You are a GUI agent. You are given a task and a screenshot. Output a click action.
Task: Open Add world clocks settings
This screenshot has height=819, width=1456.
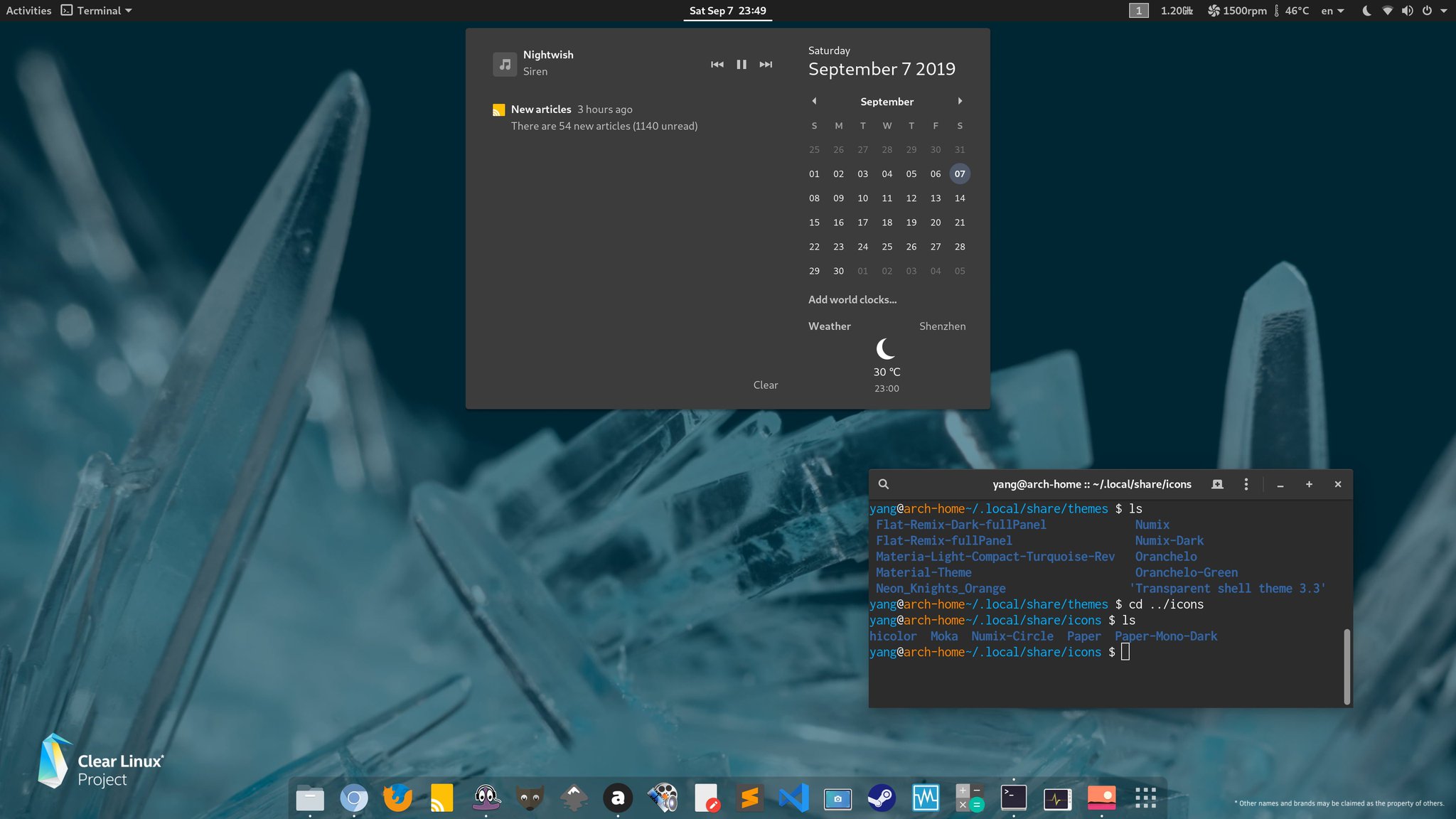pos(852,299)
